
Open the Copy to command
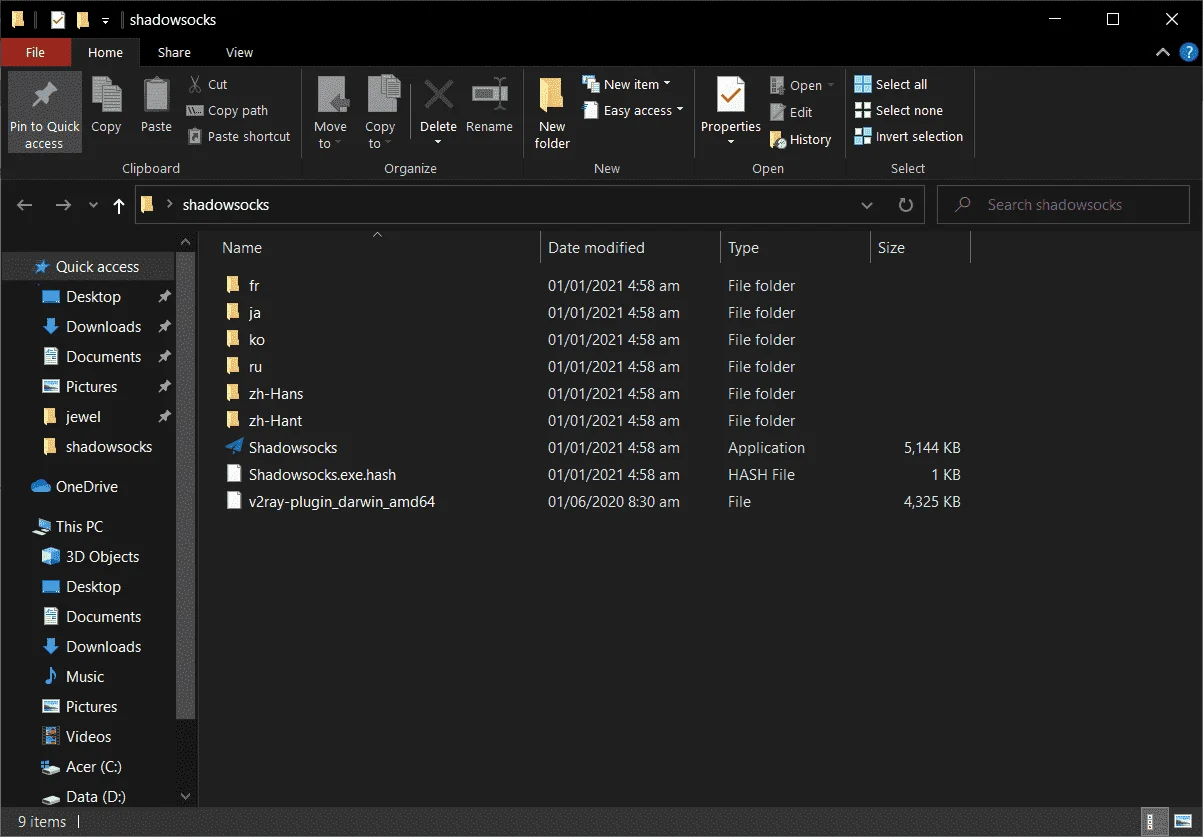coord(380,112)
